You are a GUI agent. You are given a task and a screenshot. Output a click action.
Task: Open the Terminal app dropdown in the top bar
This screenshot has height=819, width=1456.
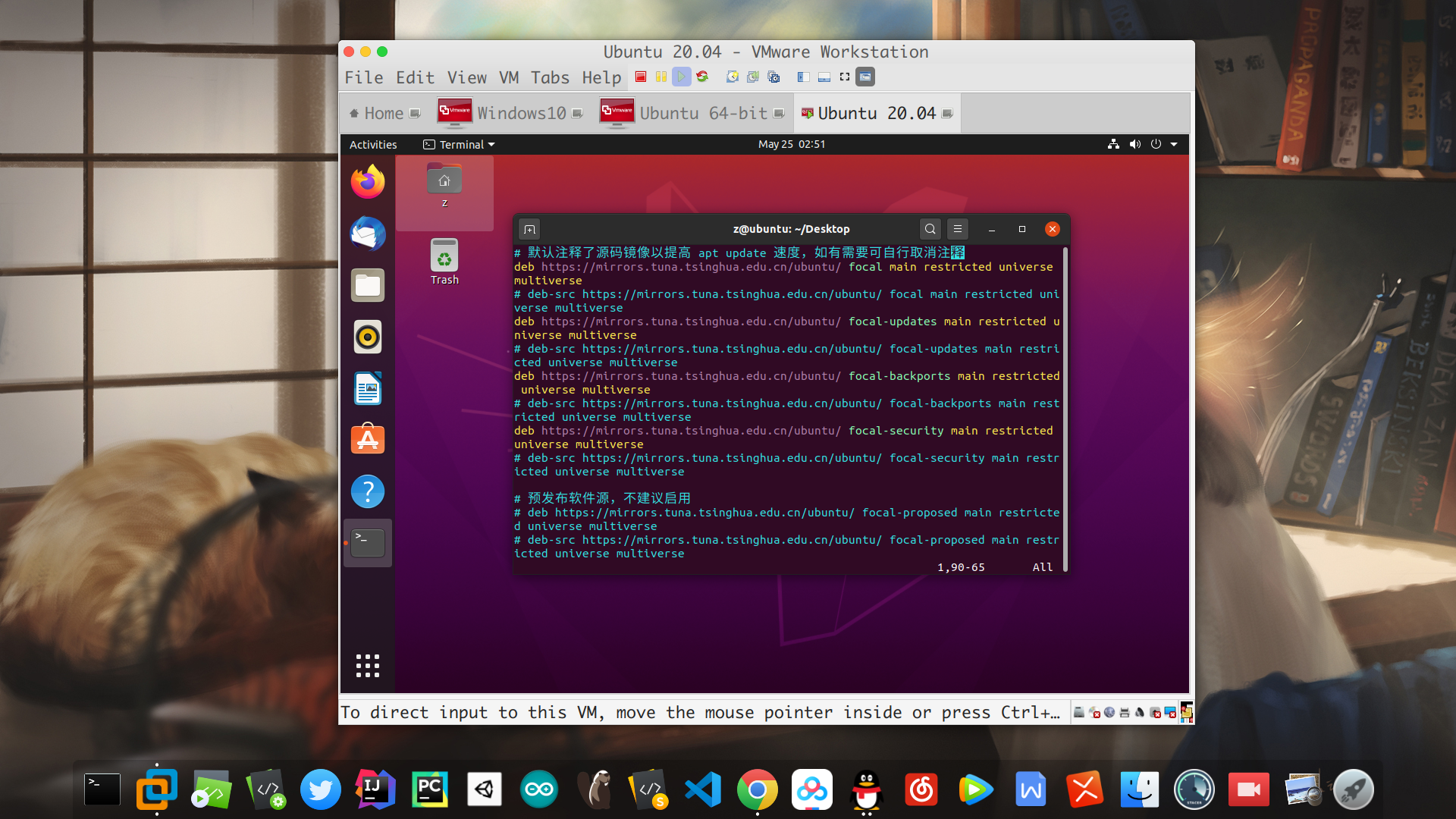pyautogui.click(x=459, y=144)
